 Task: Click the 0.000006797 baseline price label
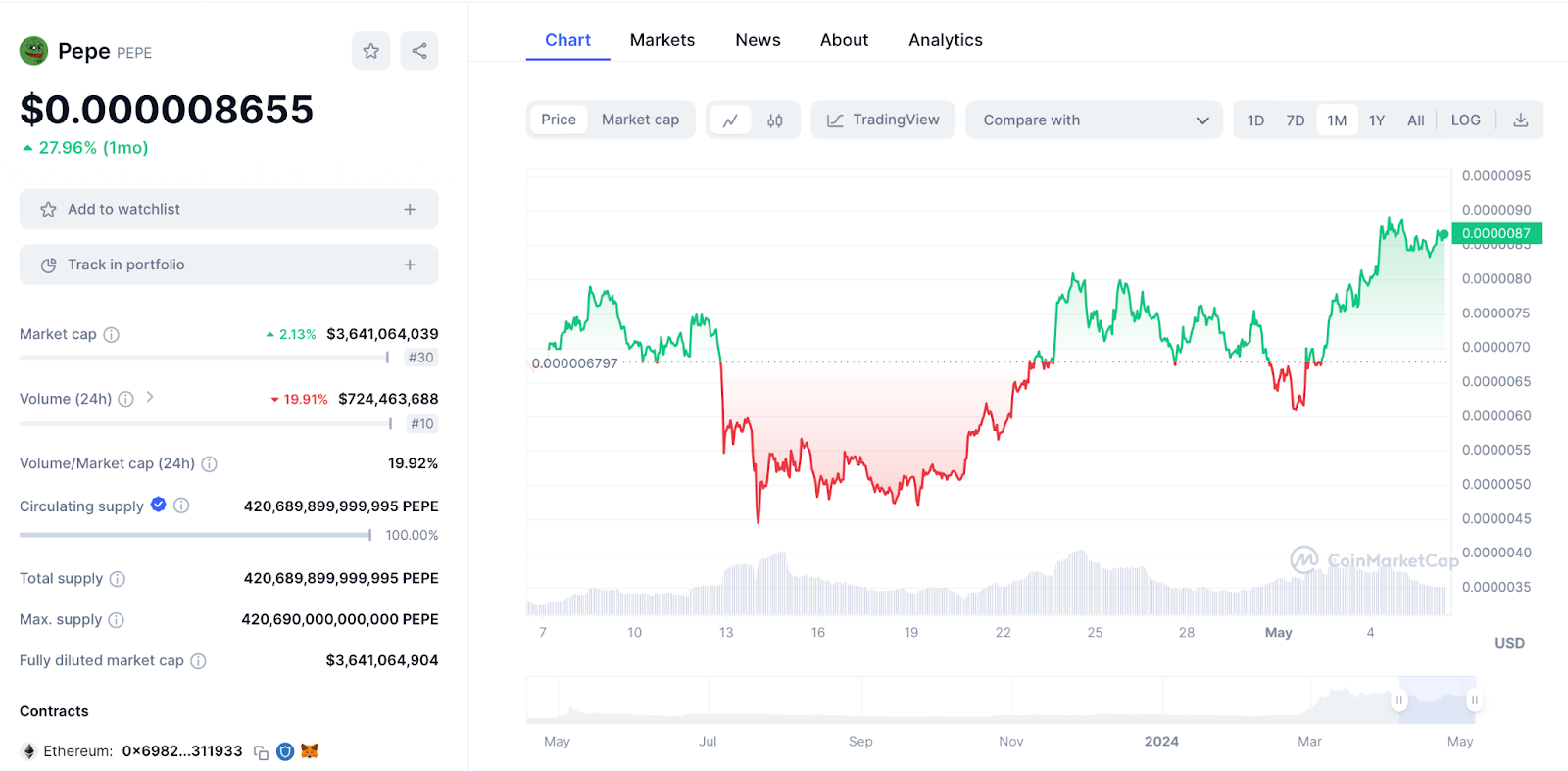click(x=574, y=363)
